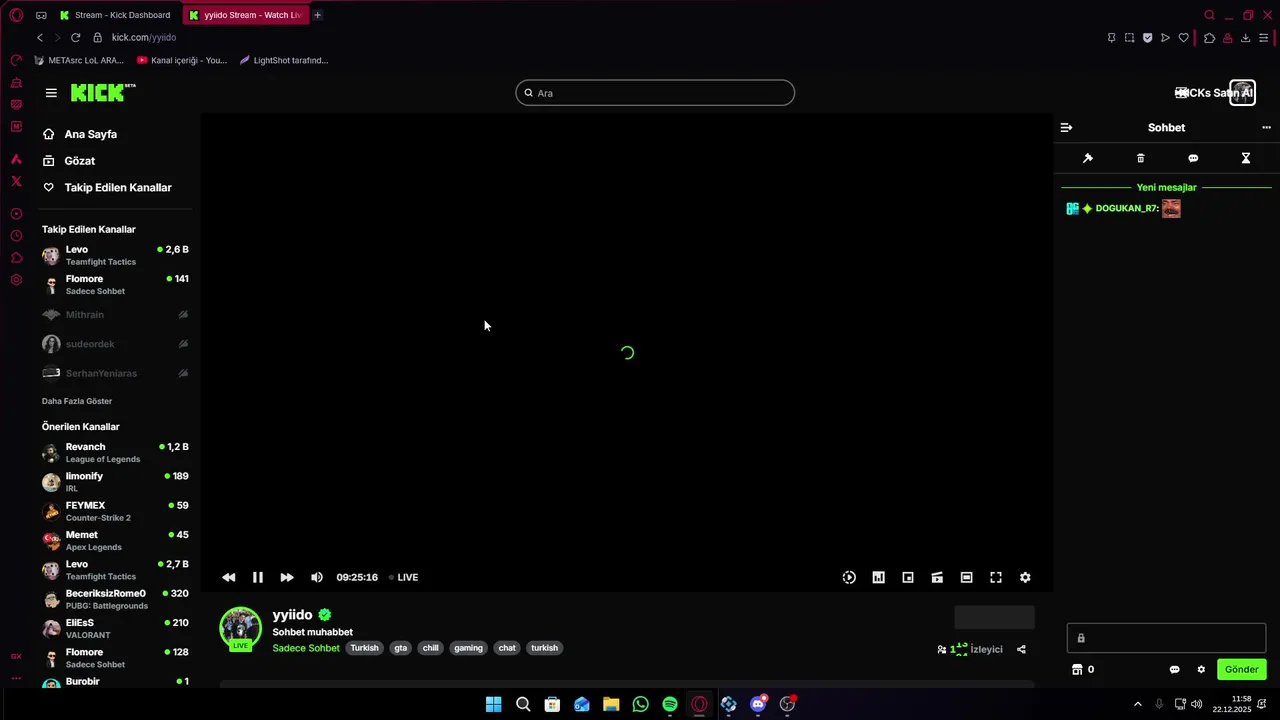Viewport: 1280px width, 720px height.
Task: Open Opera extensions puzzle icon in toolbar
Action: 1209,38
